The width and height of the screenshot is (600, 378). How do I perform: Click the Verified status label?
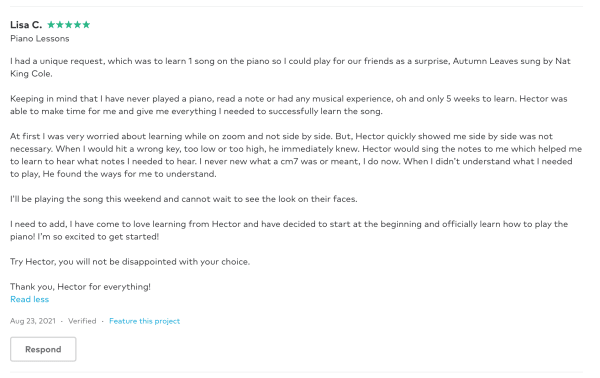(82, 321)
